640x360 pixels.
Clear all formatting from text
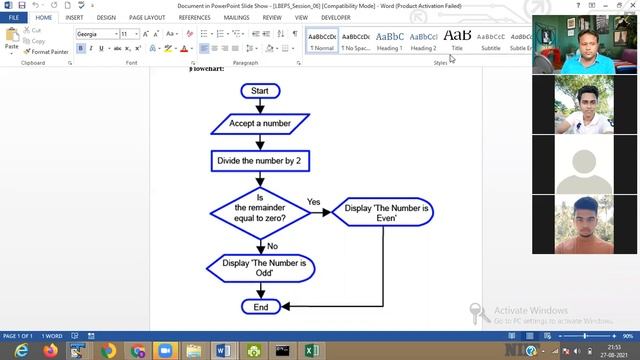(189, 34)
